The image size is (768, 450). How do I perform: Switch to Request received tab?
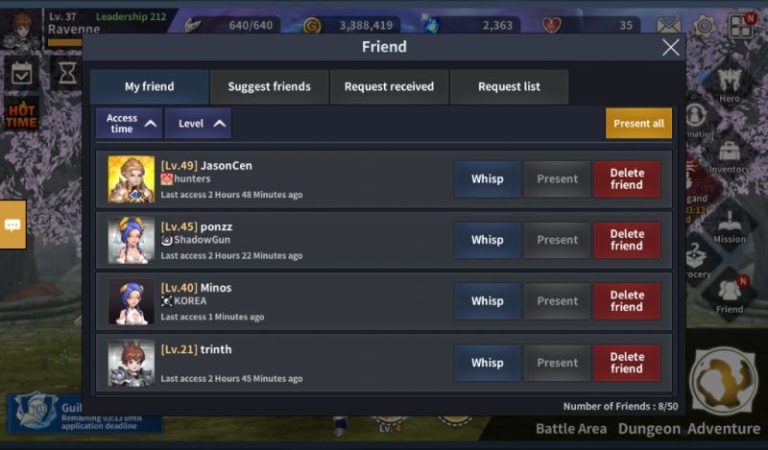tap(389, 87)
